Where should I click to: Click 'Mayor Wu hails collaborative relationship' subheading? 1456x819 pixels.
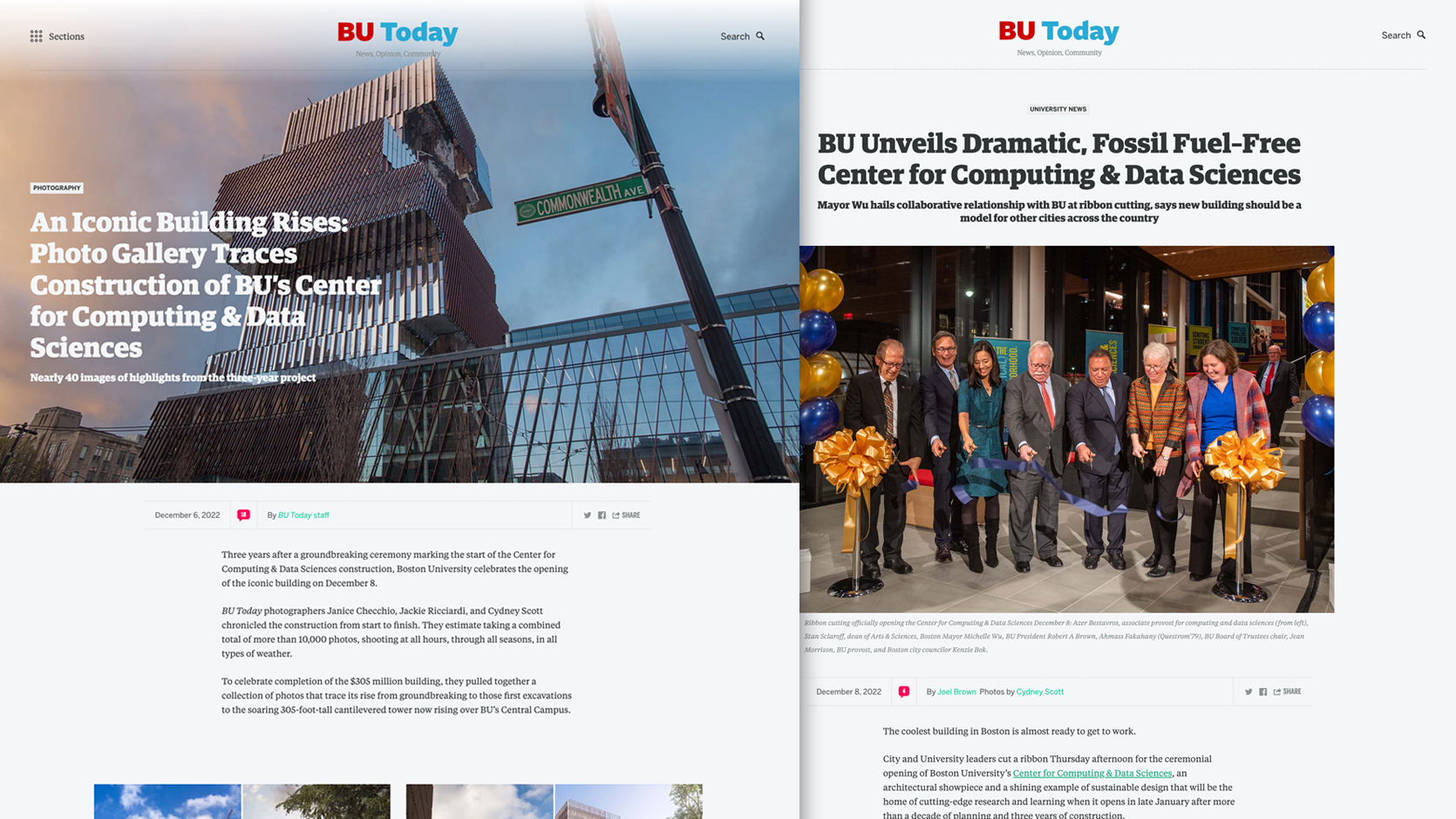coord(1058,212)
